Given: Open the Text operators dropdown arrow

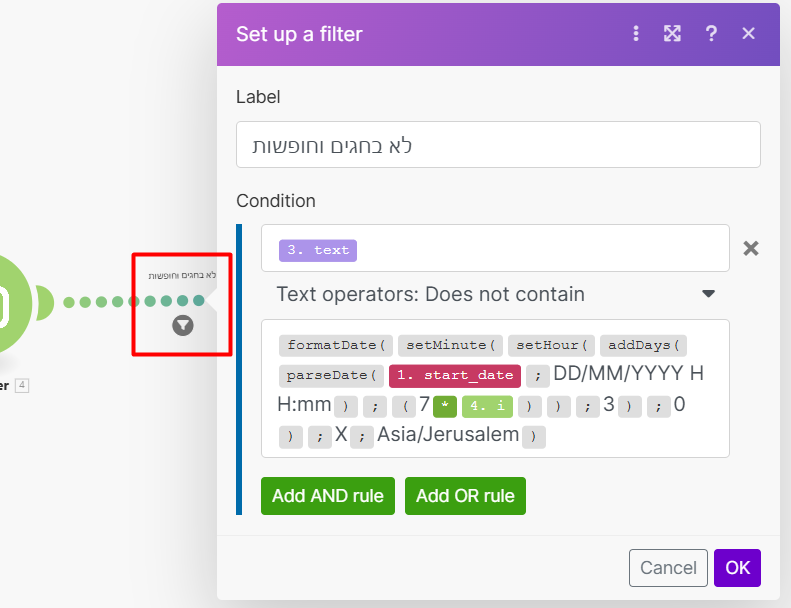Looking at the screenshot, I should (x=708, y=294).
